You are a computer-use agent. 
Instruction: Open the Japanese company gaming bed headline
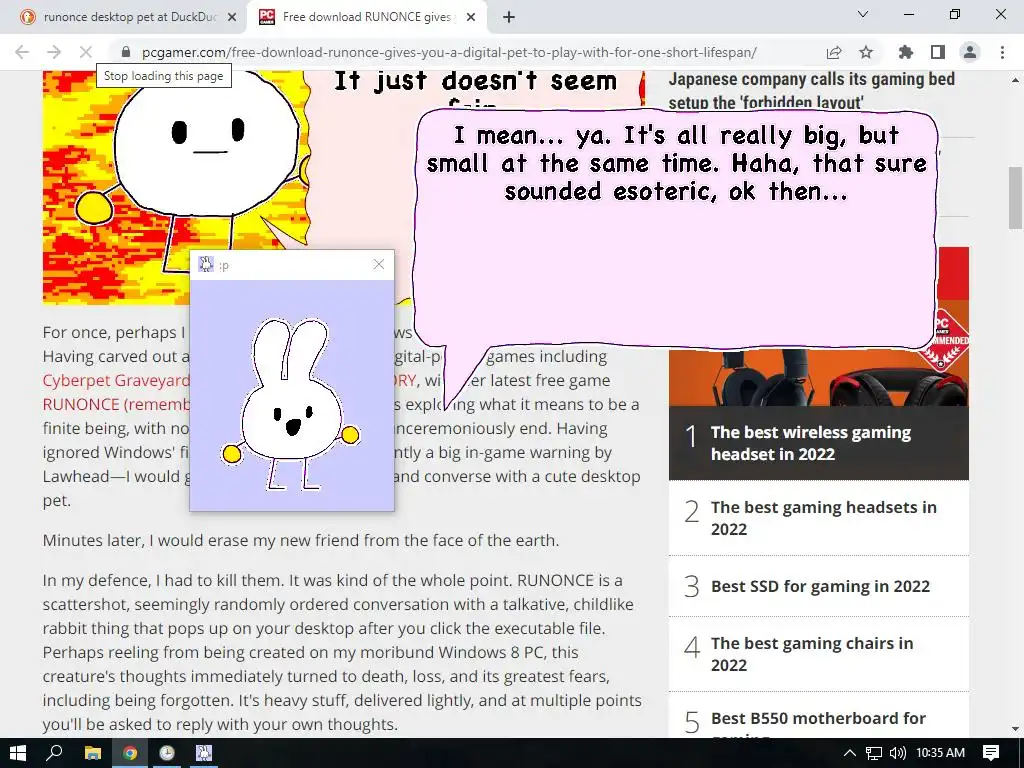pos(811,90)
